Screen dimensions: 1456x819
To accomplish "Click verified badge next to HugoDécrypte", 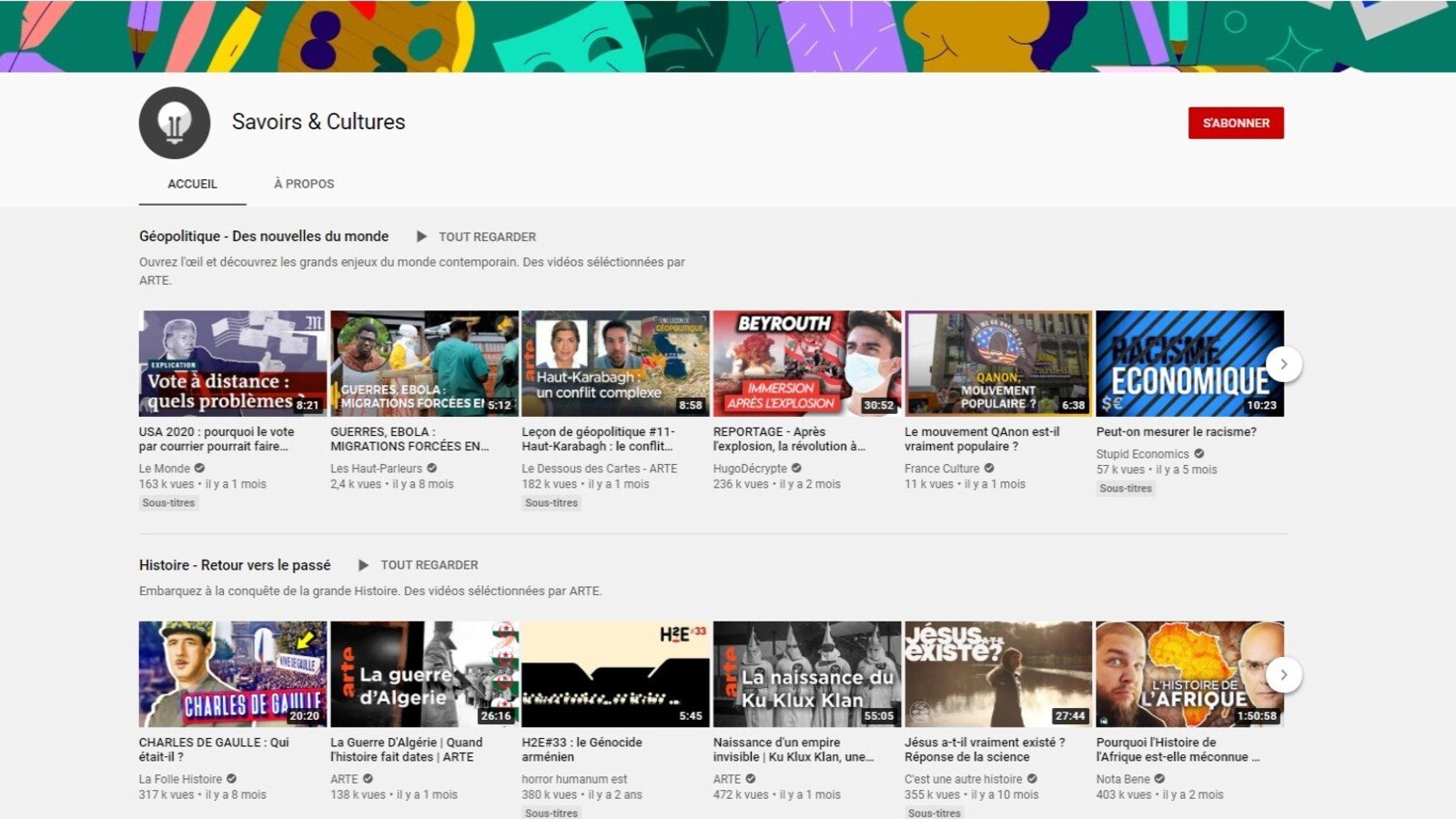I will tap(796, 469).
